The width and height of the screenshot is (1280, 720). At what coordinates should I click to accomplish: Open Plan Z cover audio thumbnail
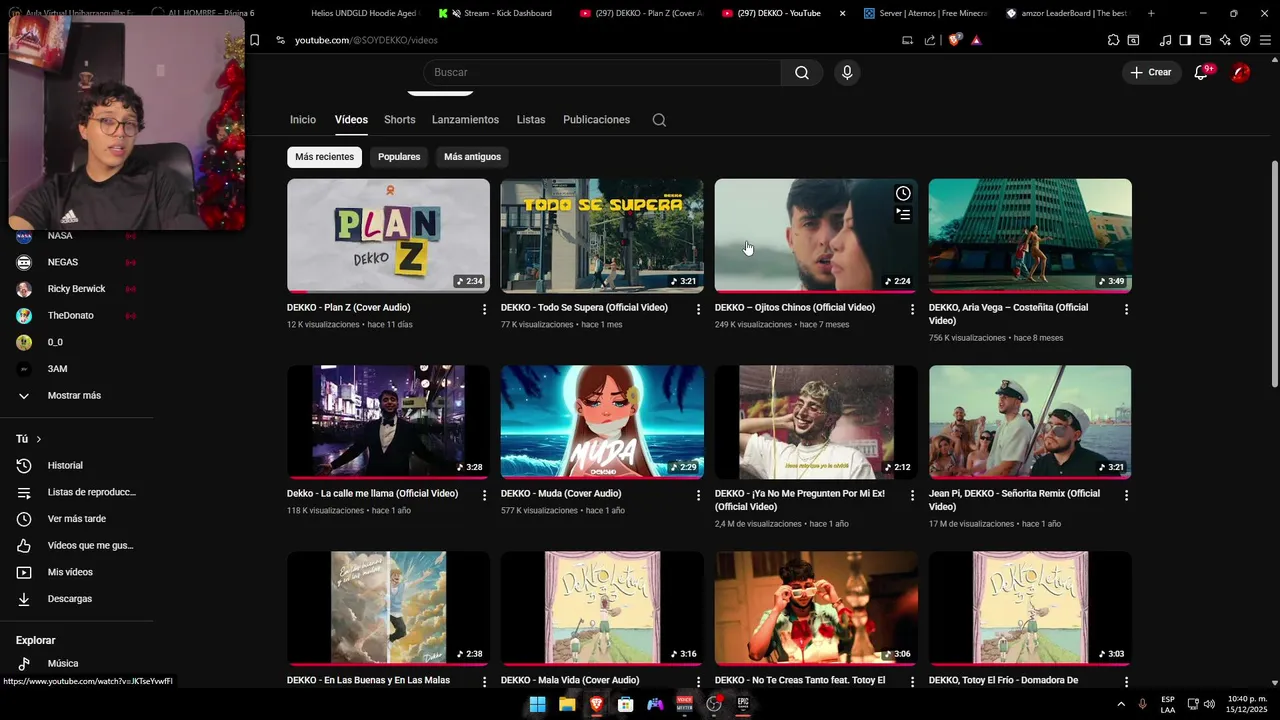pyautogui.click(x=388, y=236)
